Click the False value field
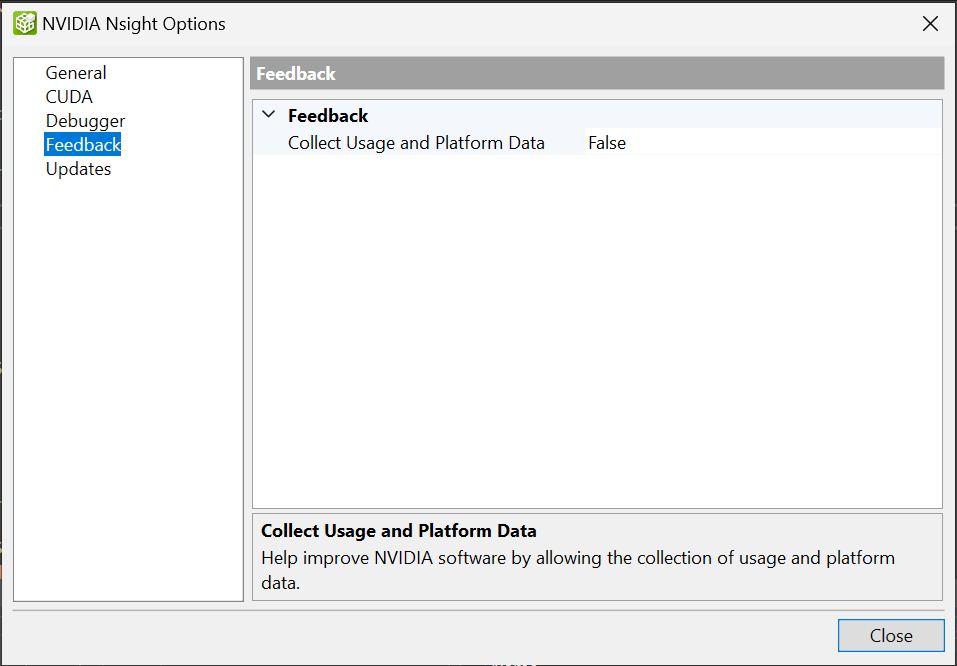The image size is (957, 666). pyautogui.click(x=762, y=142)
